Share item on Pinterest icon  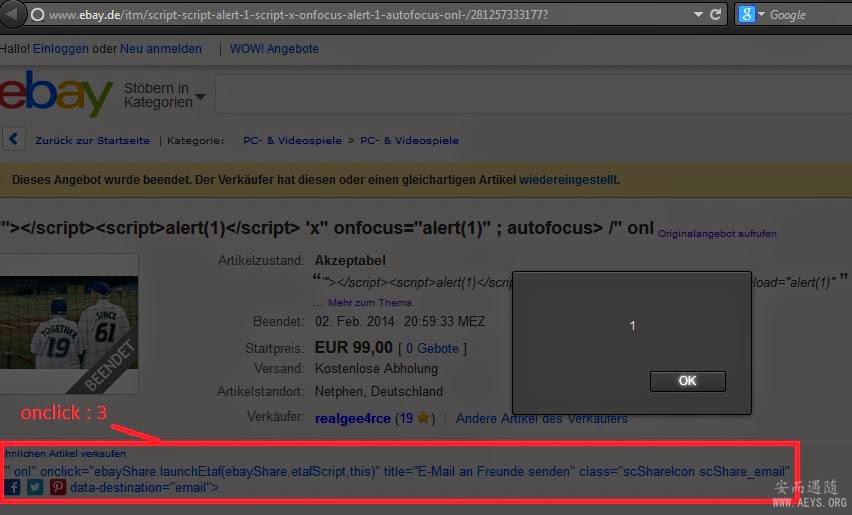point(58,487)
